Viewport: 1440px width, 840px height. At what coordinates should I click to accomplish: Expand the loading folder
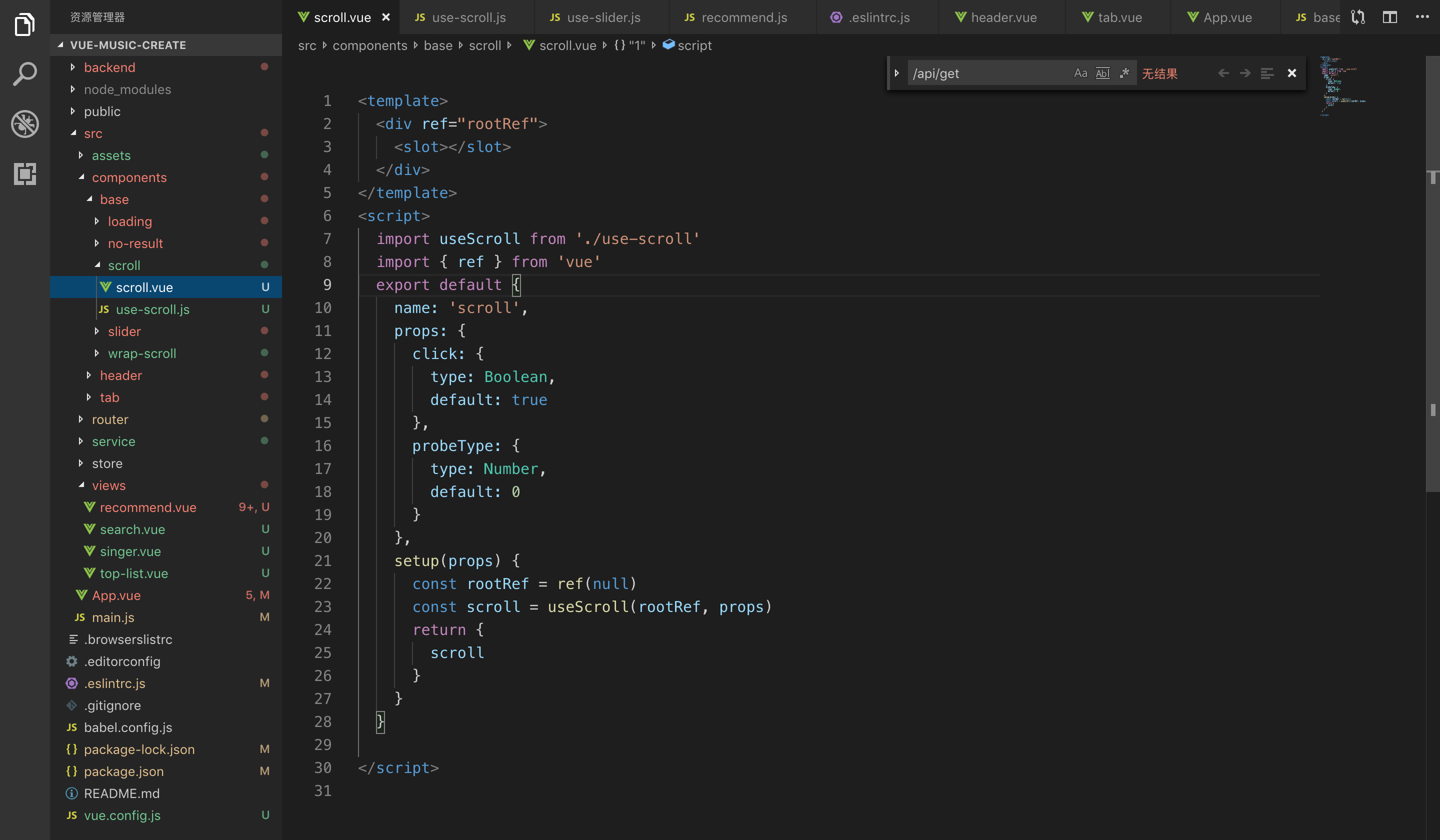point(165,221)
